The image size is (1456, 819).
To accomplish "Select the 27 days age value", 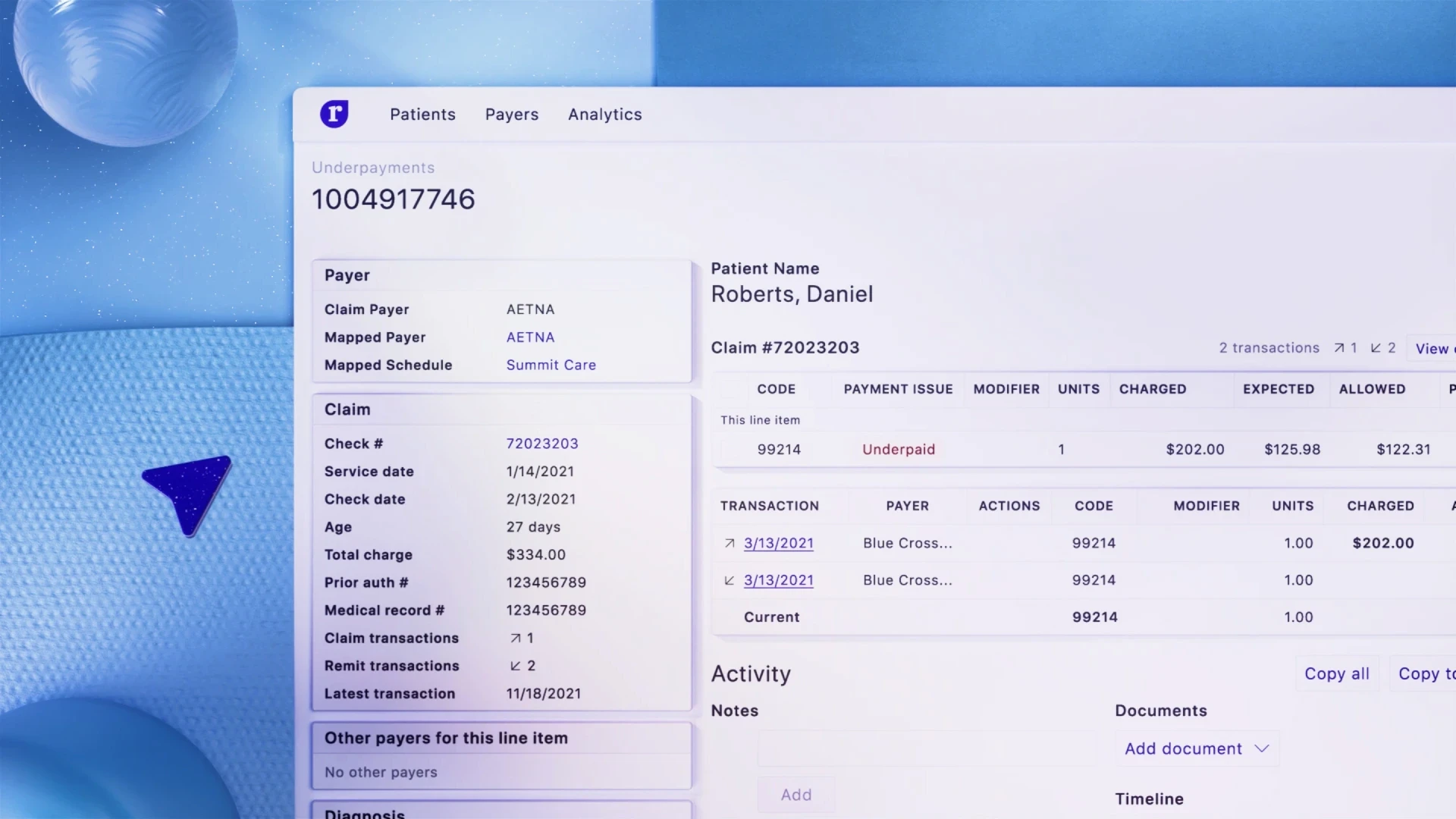I will tap(533, 527).
